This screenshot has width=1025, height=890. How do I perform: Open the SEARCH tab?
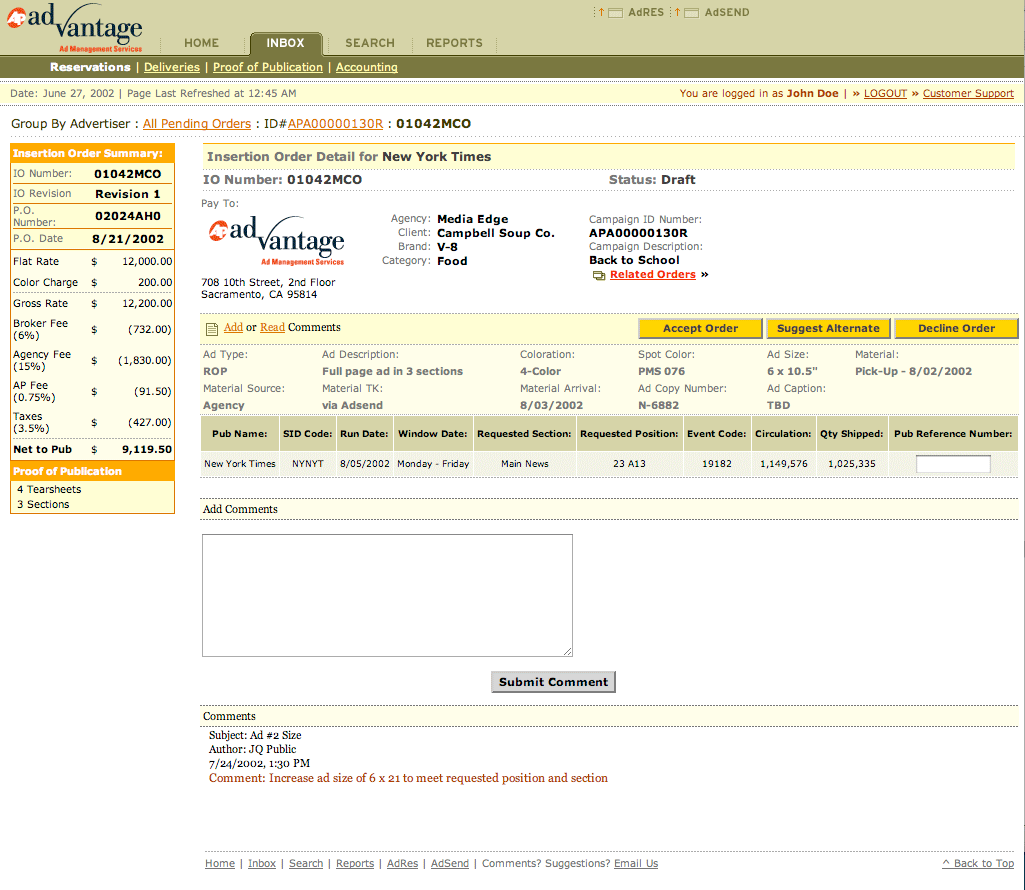[x=370, y=43]
